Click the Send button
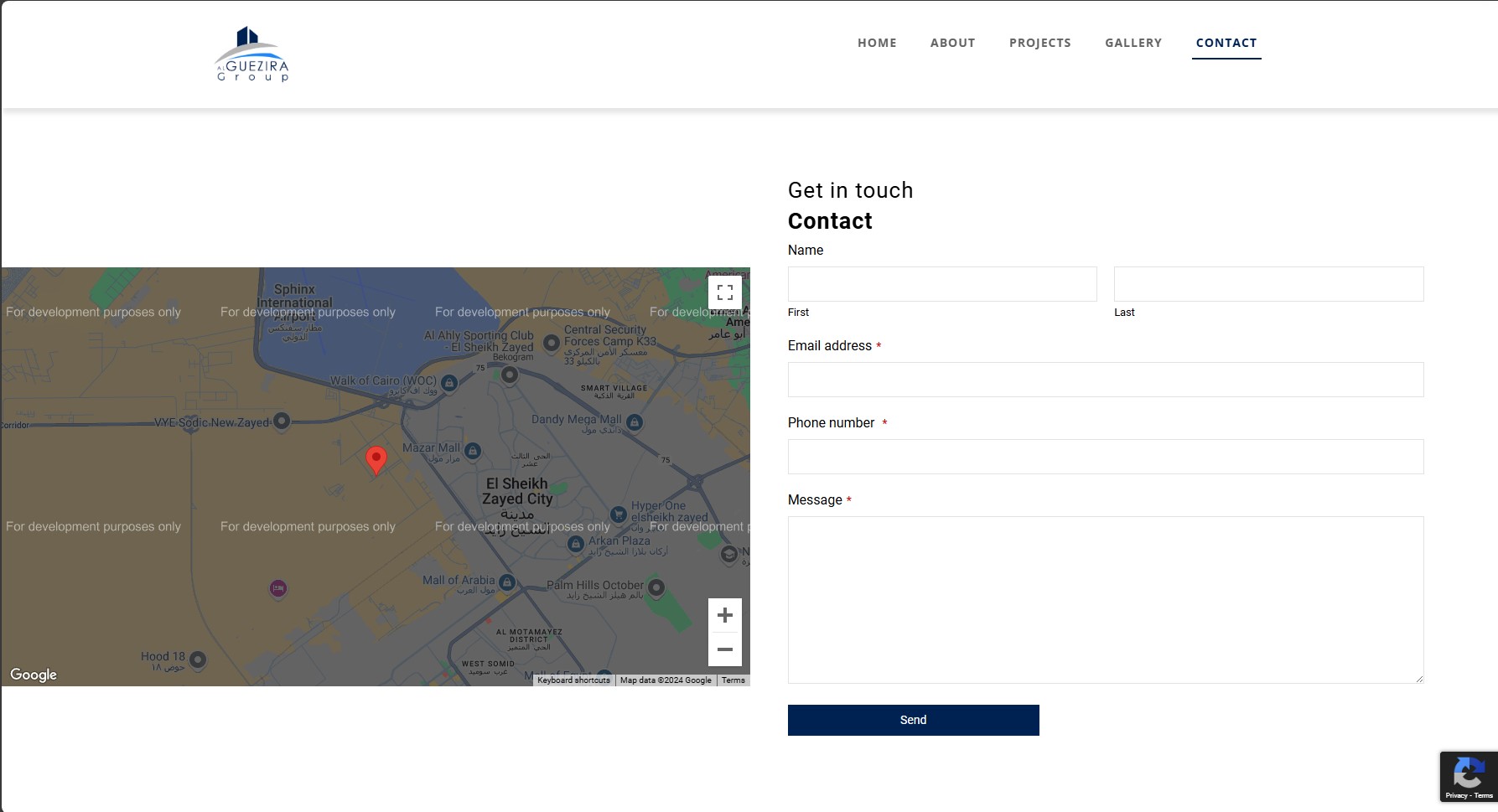1498x812 pixels. tap(914, 720)
